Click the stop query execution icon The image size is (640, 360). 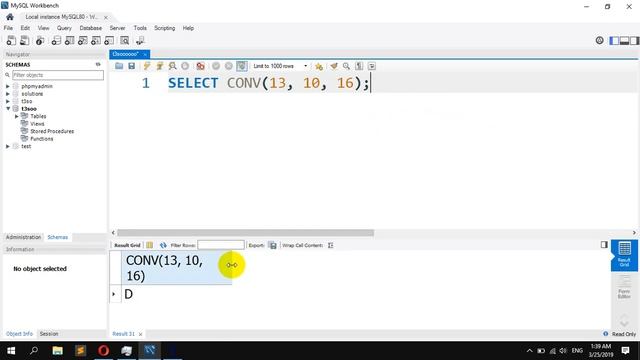tap(185, 66)
